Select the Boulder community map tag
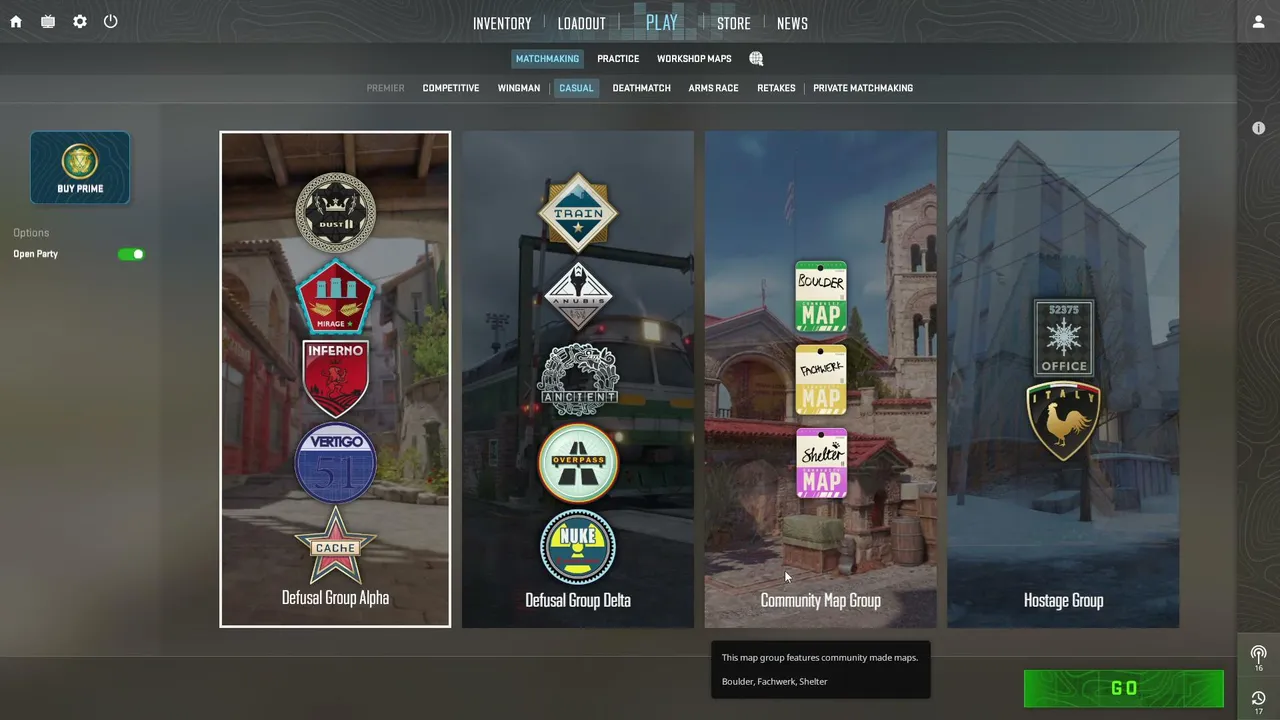The height and width of the screenshot is (720, 1280). click(821, 297)
